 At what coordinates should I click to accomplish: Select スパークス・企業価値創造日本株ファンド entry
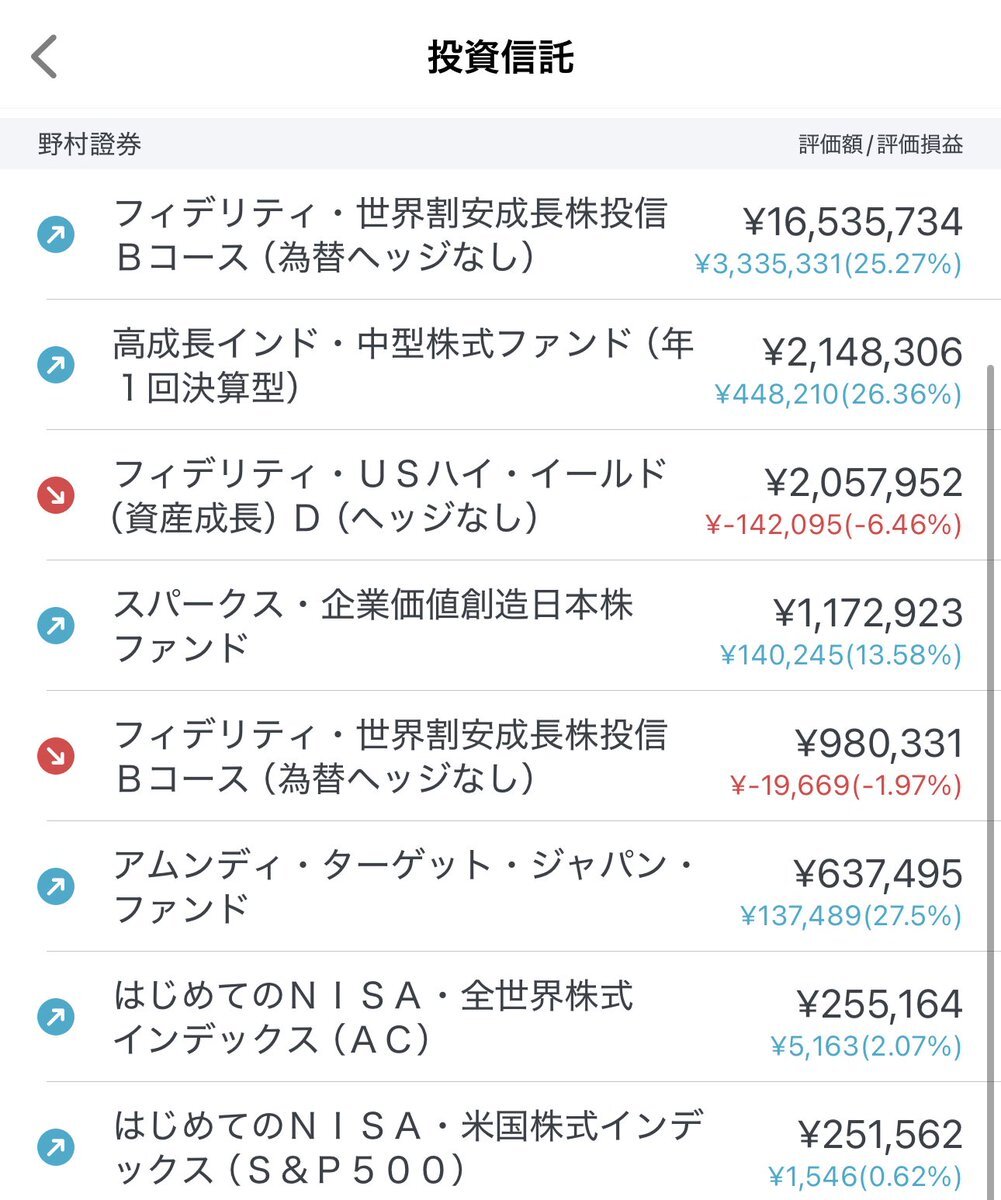point(500,626)
